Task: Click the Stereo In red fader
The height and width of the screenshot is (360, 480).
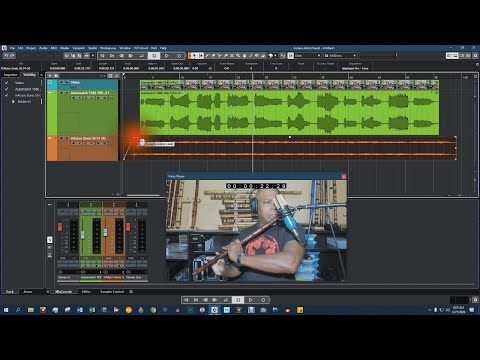Action: tap(60, 227)
